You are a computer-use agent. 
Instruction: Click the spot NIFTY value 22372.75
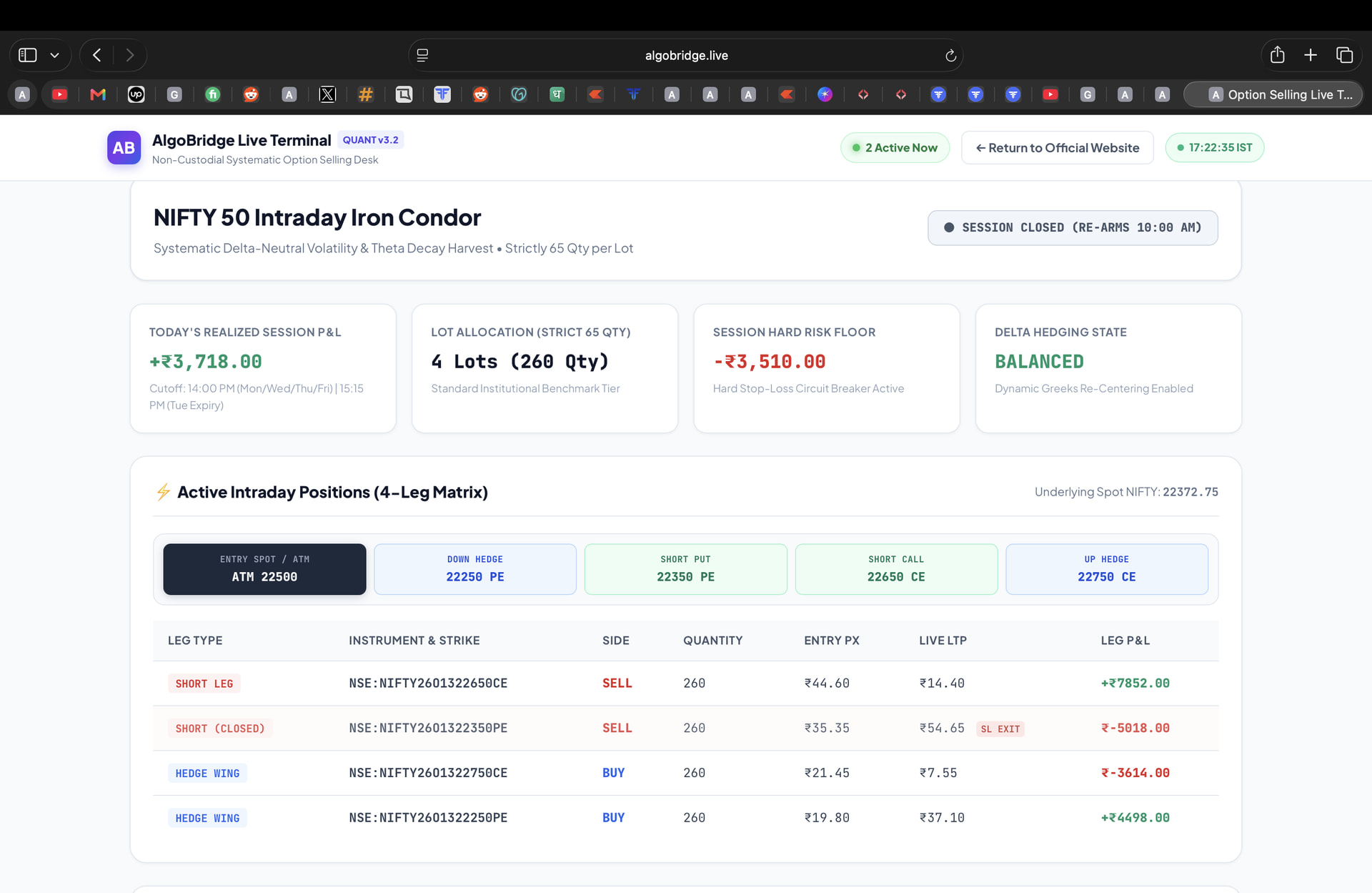(1190, 492)
